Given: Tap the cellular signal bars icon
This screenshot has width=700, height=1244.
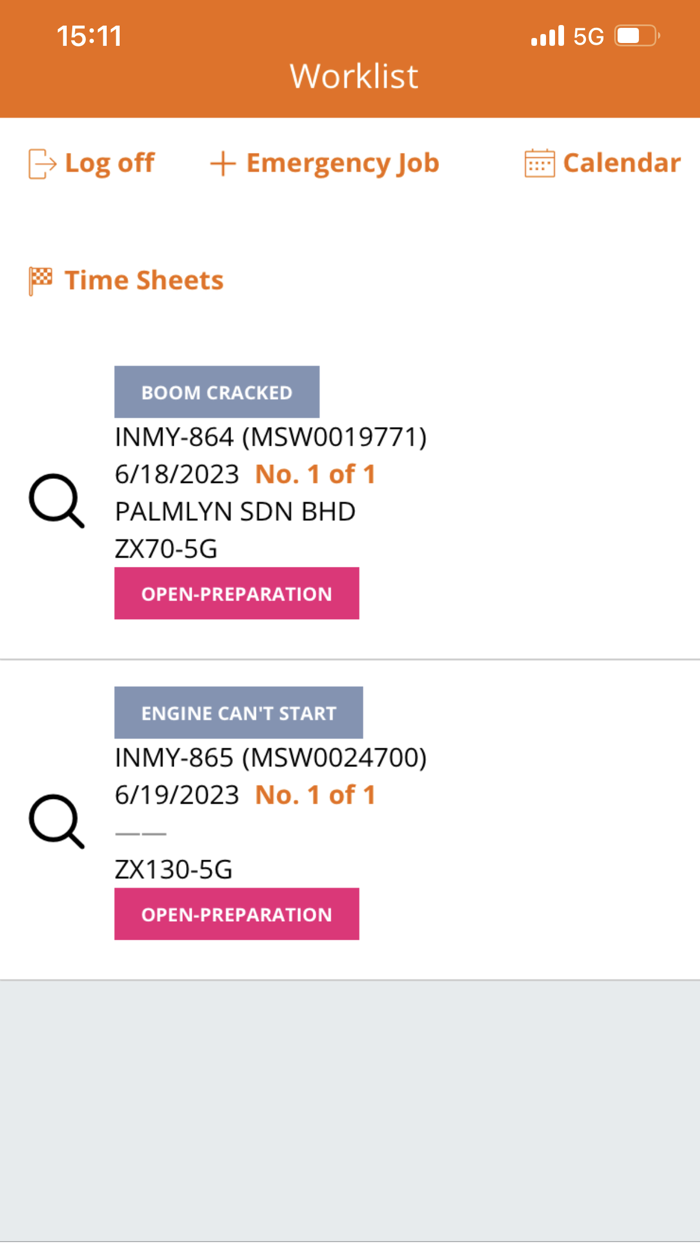Looking at the screenshot, I should click(x=548, y=37).
